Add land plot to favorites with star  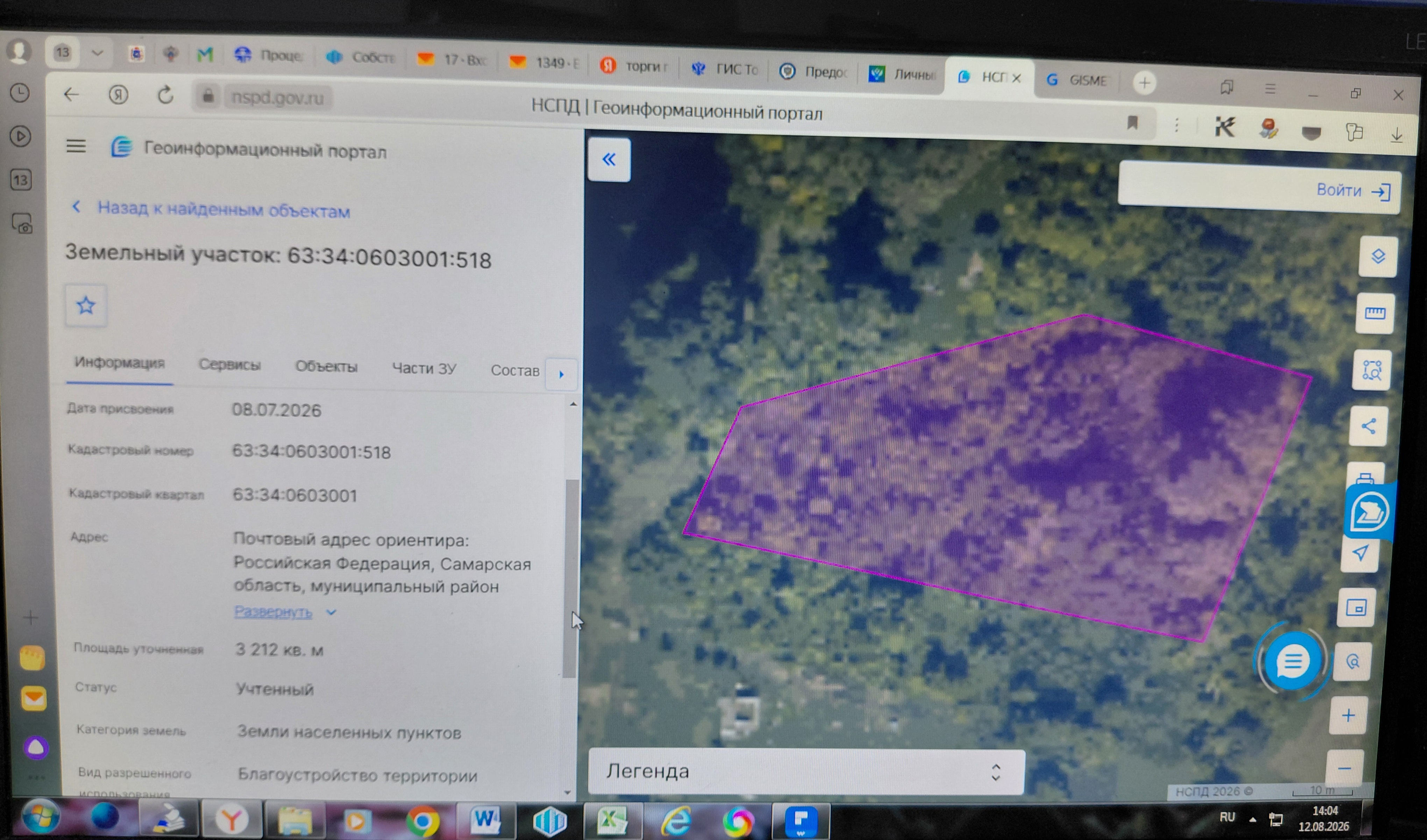(86, 306)
